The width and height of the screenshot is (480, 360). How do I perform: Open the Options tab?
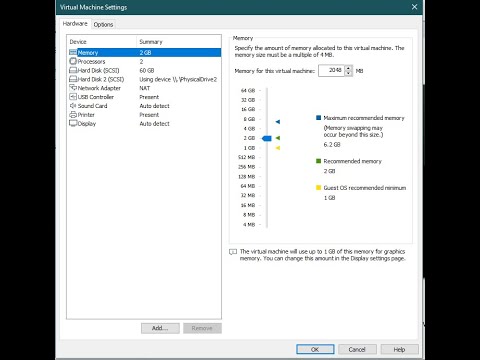click(103, 24)
